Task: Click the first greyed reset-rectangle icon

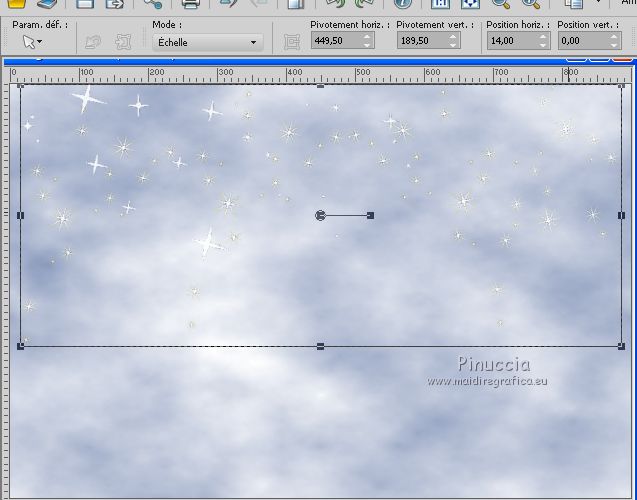Action: click(93, 42)
